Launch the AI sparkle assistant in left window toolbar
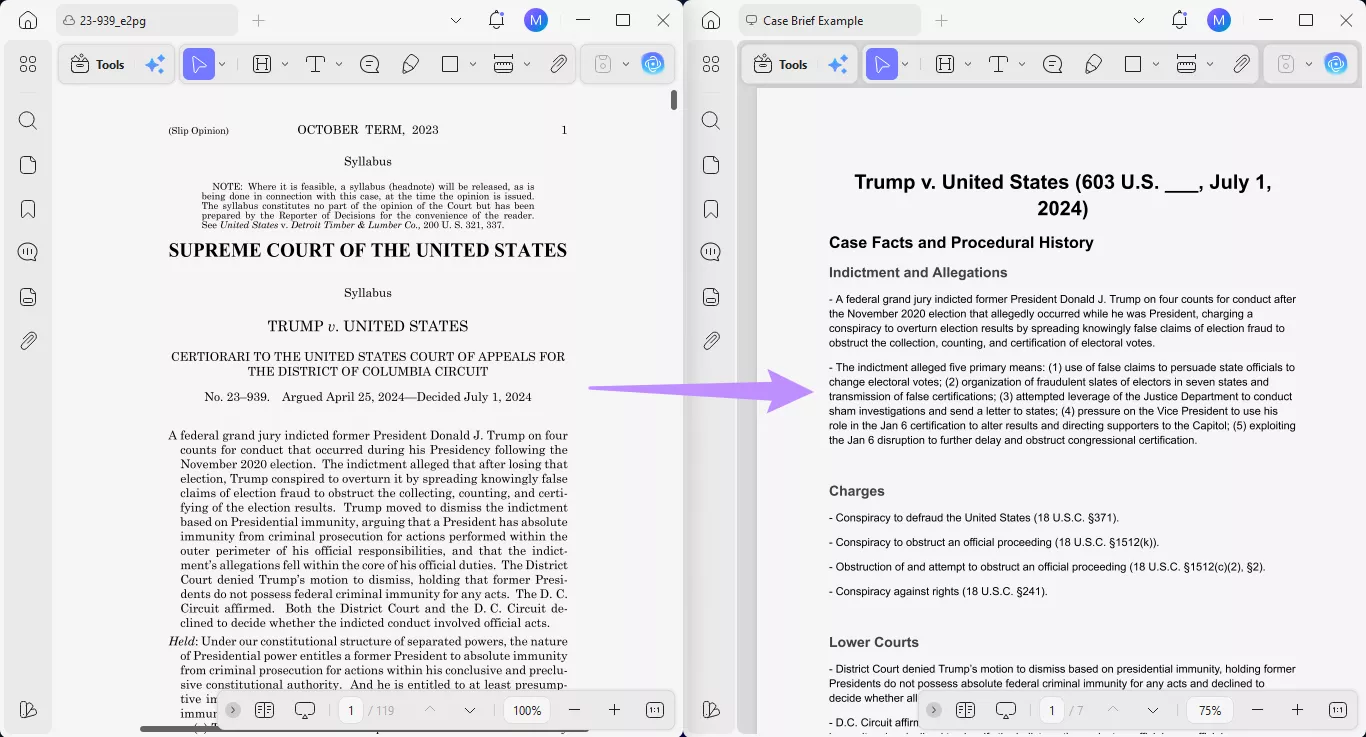The width and height of the screenshot is (1366, 737). coord(155,64)
